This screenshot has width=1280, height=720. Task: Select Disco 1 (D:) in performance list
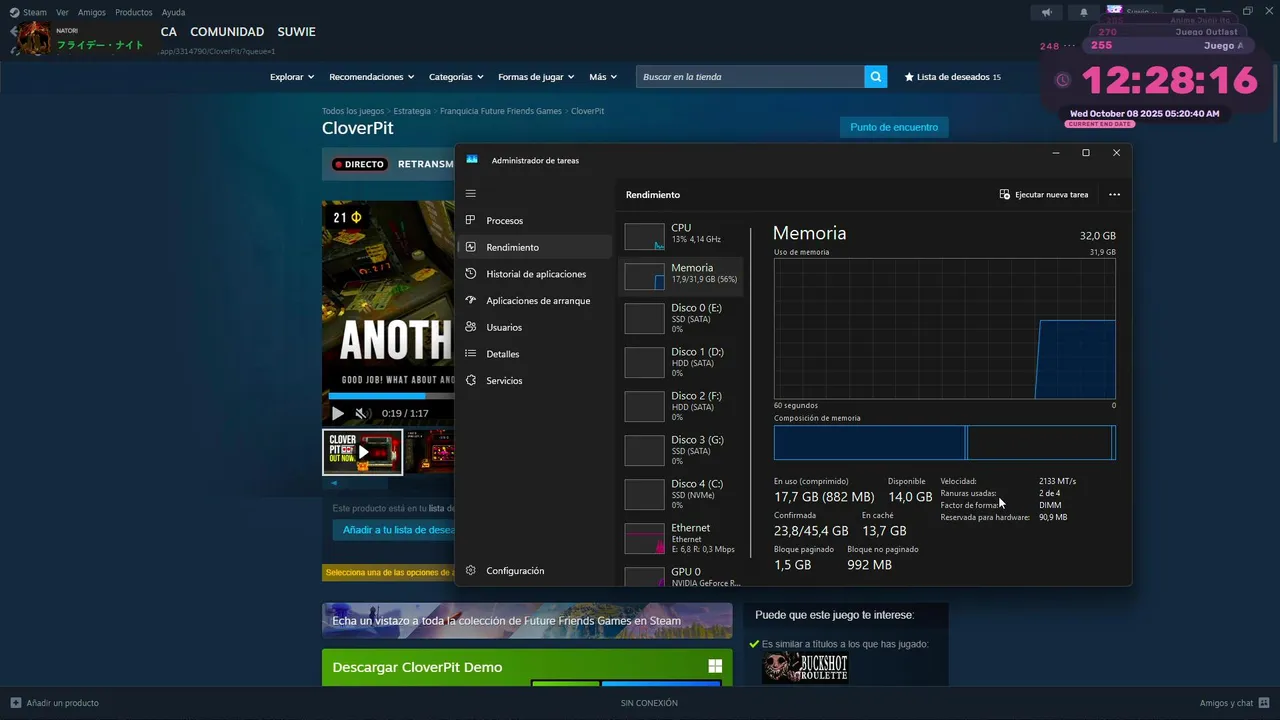(681, 362)
